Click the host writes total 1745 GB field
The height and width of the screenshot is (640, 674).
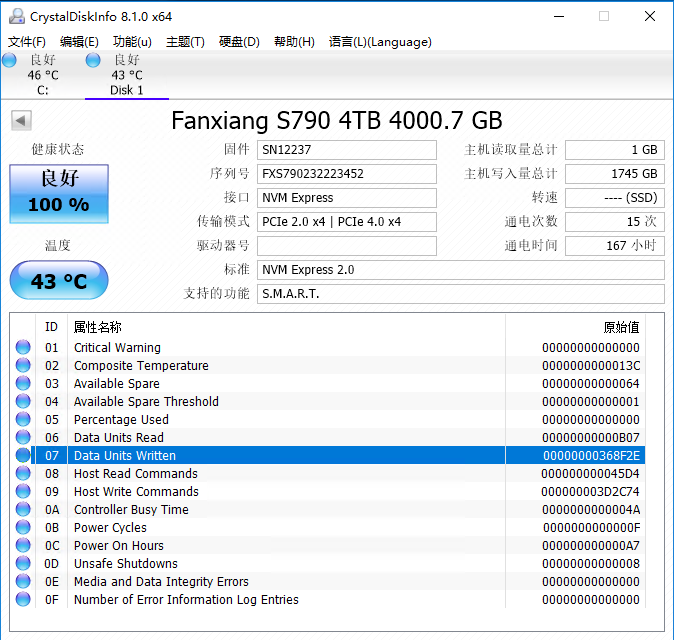click(615, 174)
